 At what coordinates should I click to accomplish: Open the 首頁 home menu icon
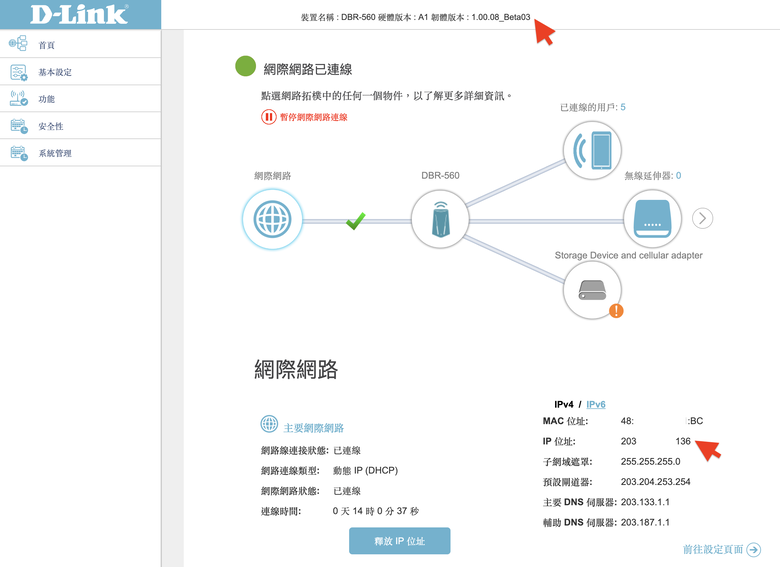[18, 43]
